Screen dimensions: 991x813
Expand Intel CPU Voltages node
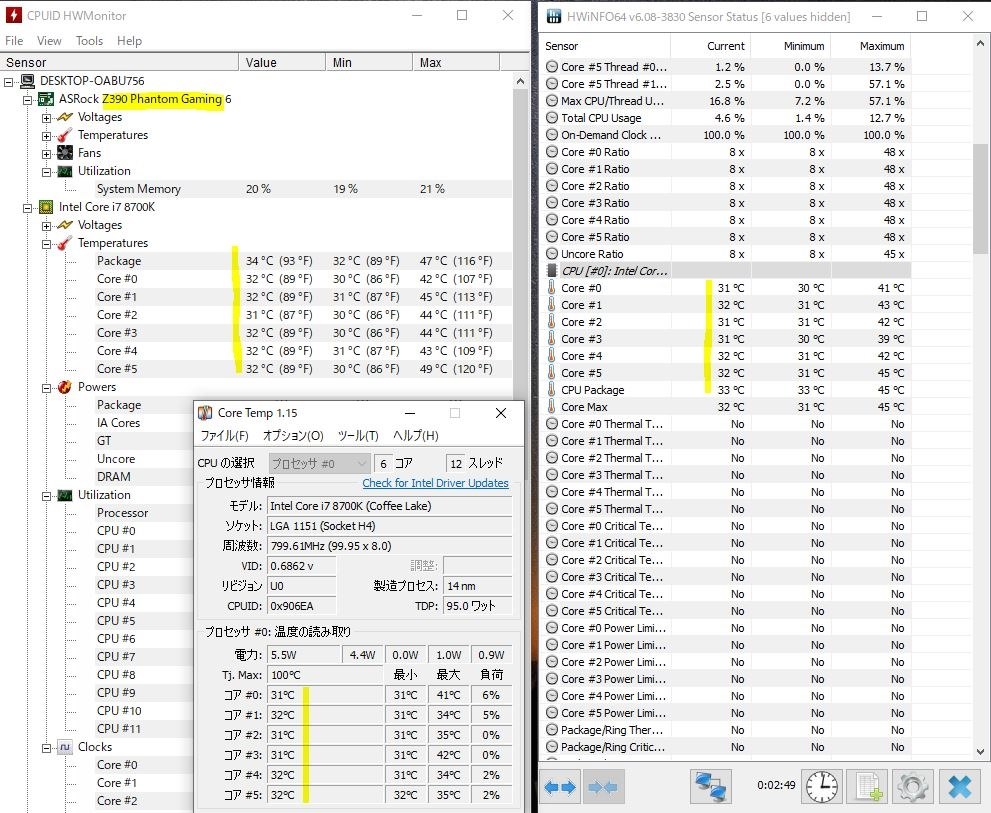click(46, 226)
